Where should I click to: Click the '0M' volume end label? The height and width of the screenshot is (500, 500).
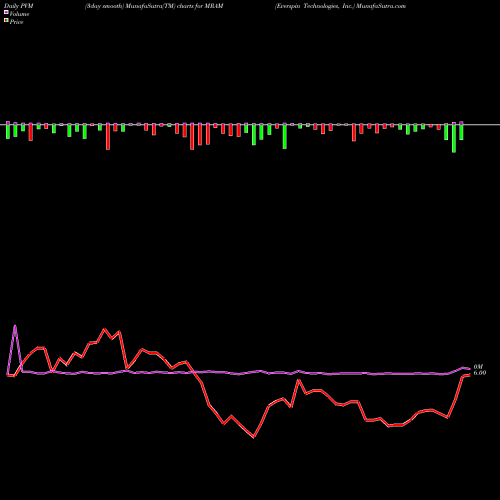[x=478, y=367]
